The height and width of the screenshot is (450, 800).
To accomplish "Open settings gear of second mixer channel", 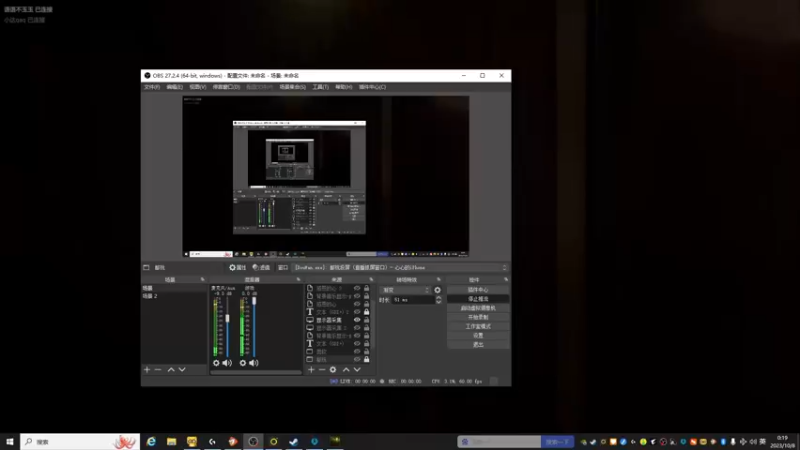I will click(x=243, y=363).
